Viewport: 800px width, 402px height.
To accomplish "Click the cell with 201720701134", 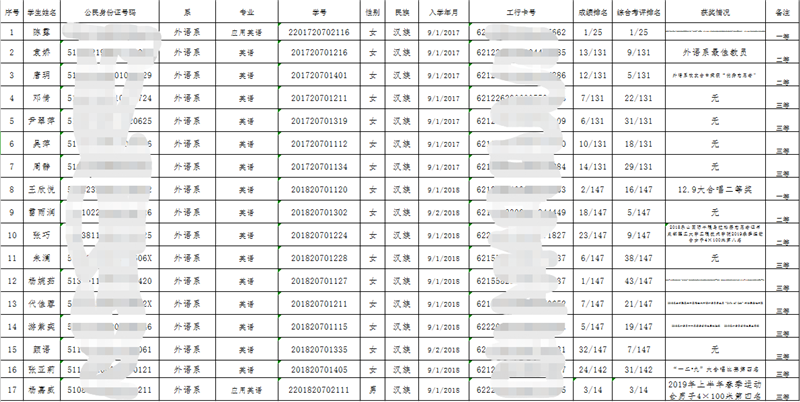I will click(x=319, y=167).
